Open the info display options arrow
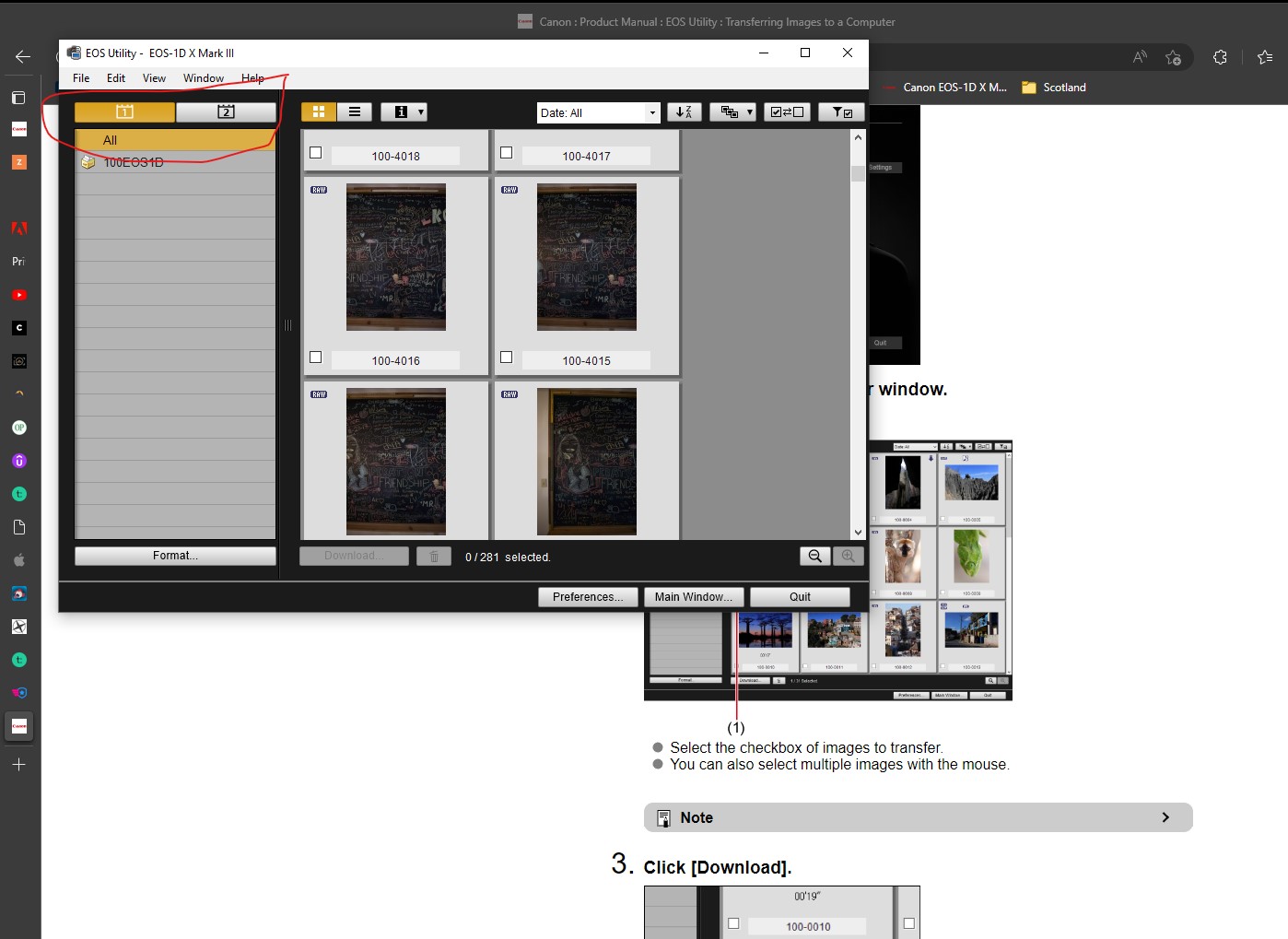 click(420, 112)
